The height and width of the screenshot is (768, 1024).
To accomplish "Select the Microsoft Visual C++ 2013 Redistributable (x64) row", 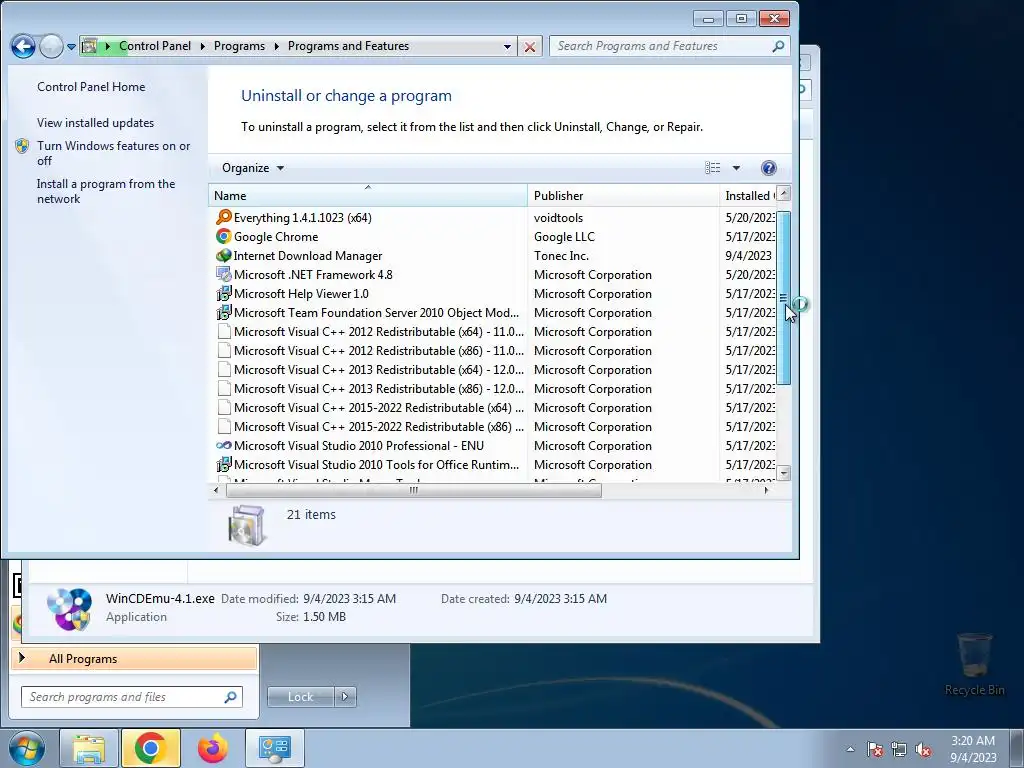I will coord(494,370).
